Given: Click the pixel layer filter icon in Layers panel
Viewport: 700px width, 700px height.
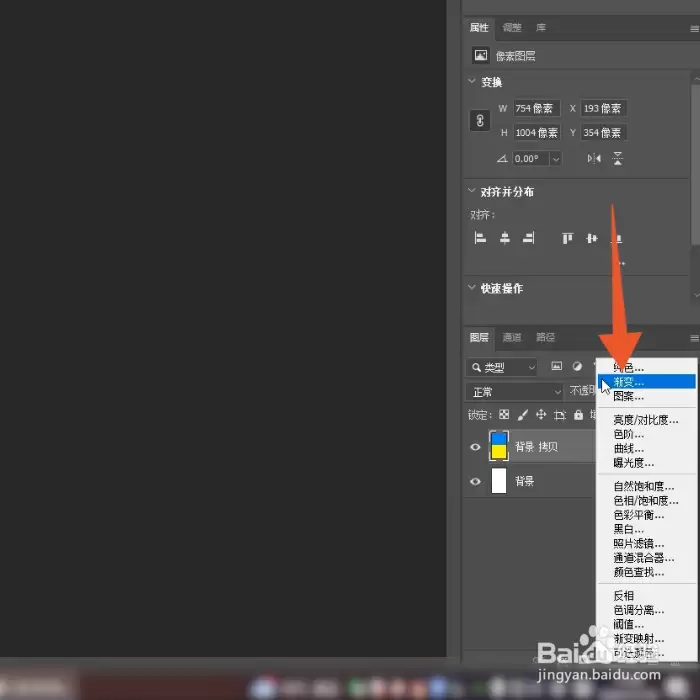Looking at the screenshot, I should 557,367.
